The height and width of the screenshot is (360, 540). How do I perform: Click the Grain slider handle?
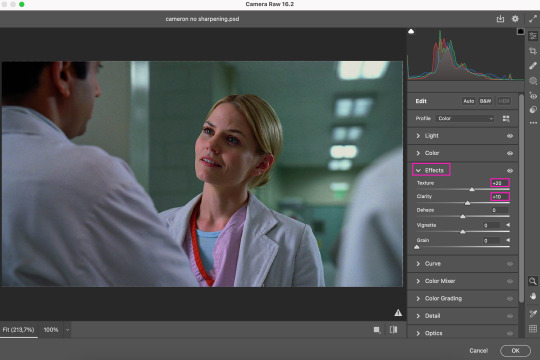point(417,247)
